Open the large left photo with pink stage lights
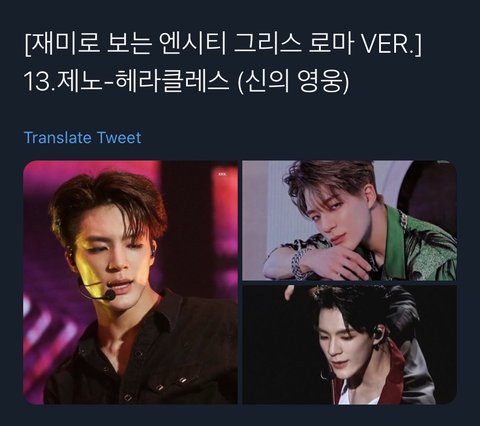The width and height of the screenshot is (480, 426). tap(130, 282)
